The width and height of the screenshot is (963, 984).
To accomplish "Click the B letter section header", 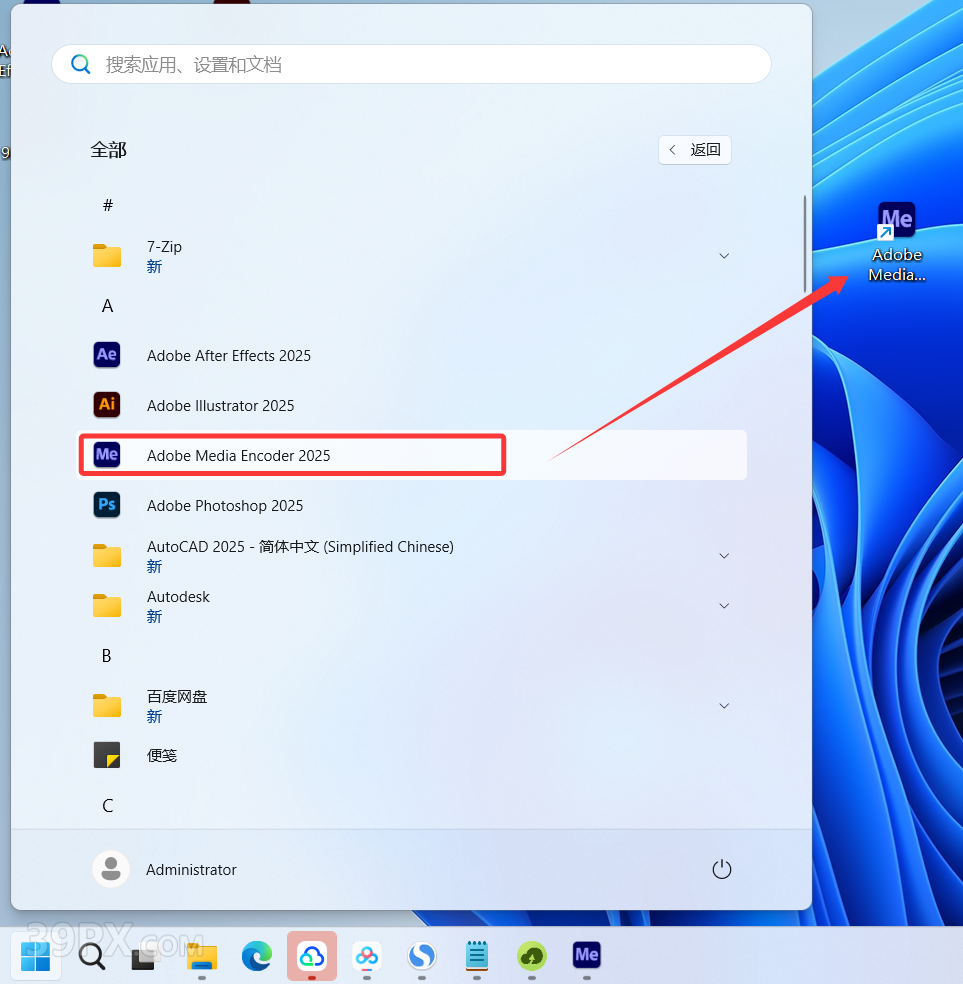I will point(107,656).
